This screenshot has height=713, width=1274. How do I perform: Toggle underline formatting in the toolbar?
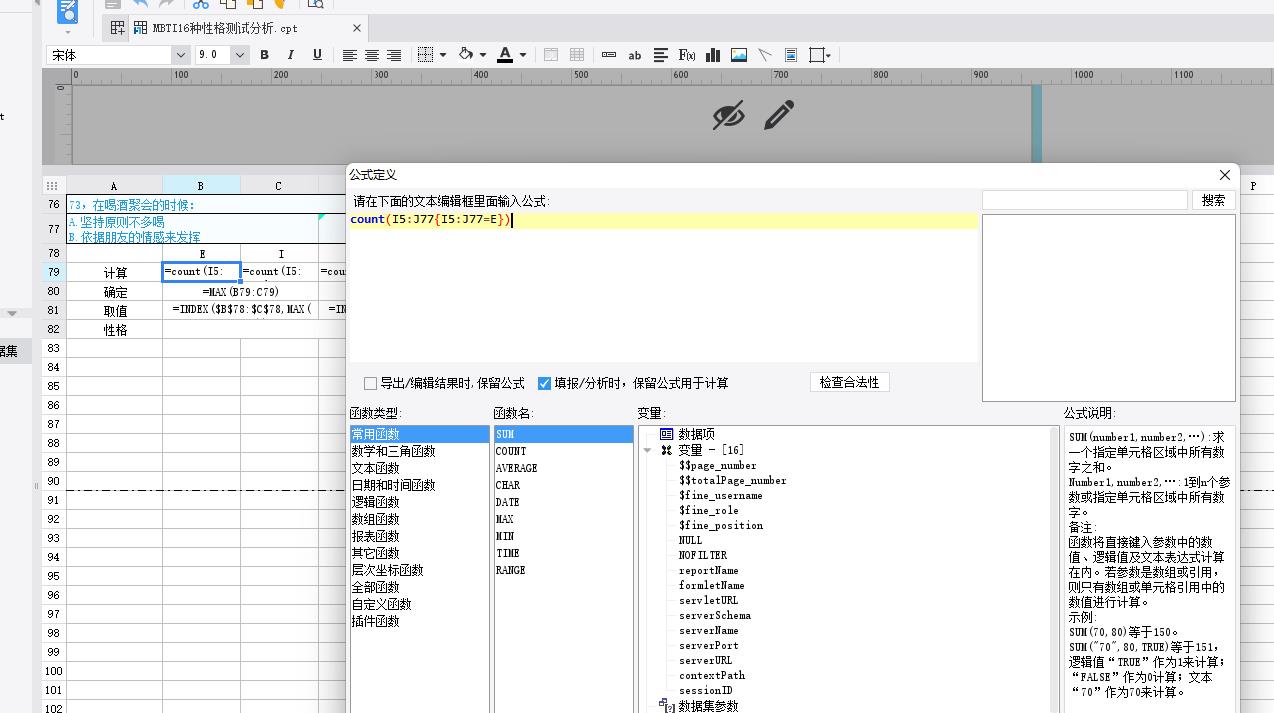(x=317, y=55)
